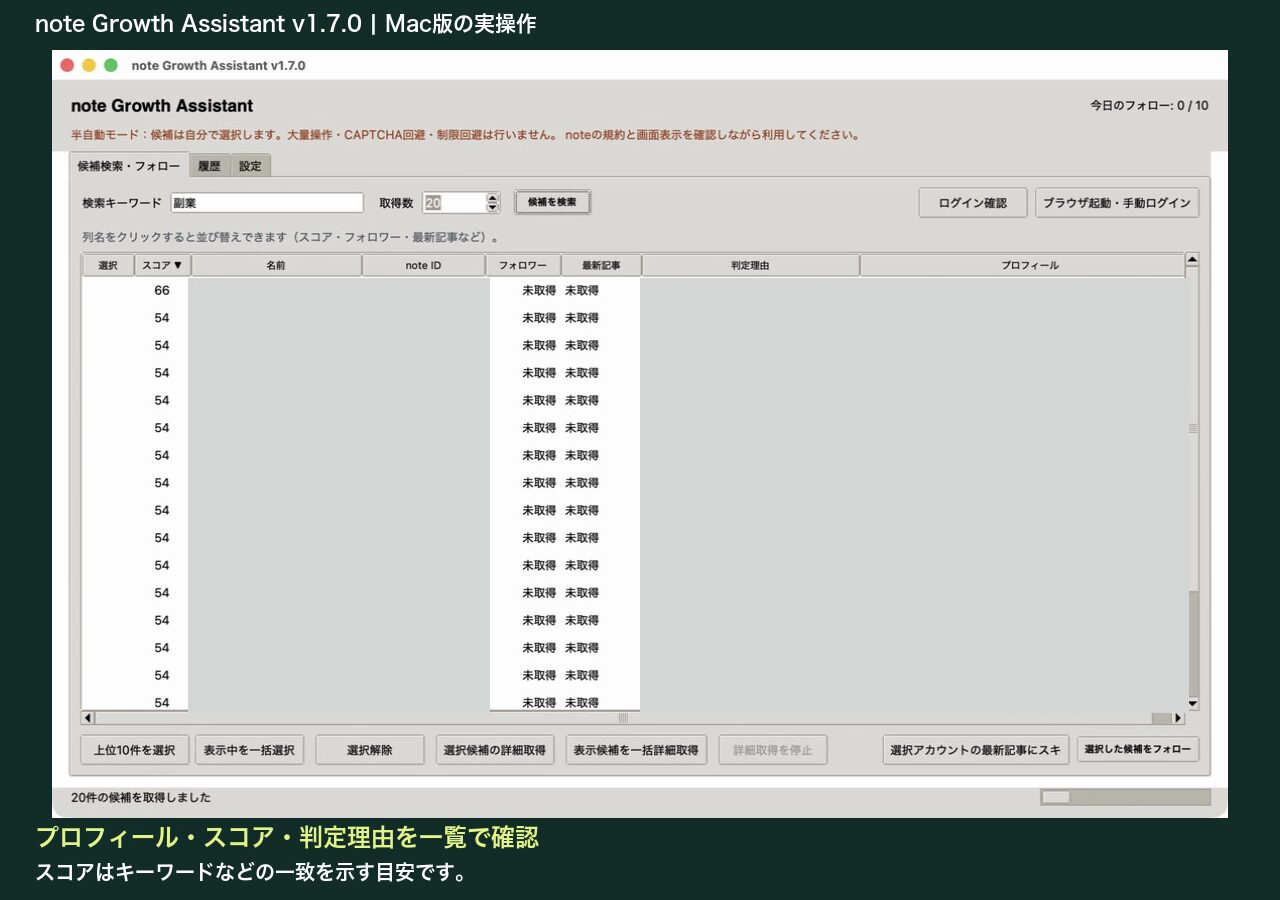Launch ブラウザ起動・手動ログイン
The image size is (1280, 900).
click(x=1117, y=202)
